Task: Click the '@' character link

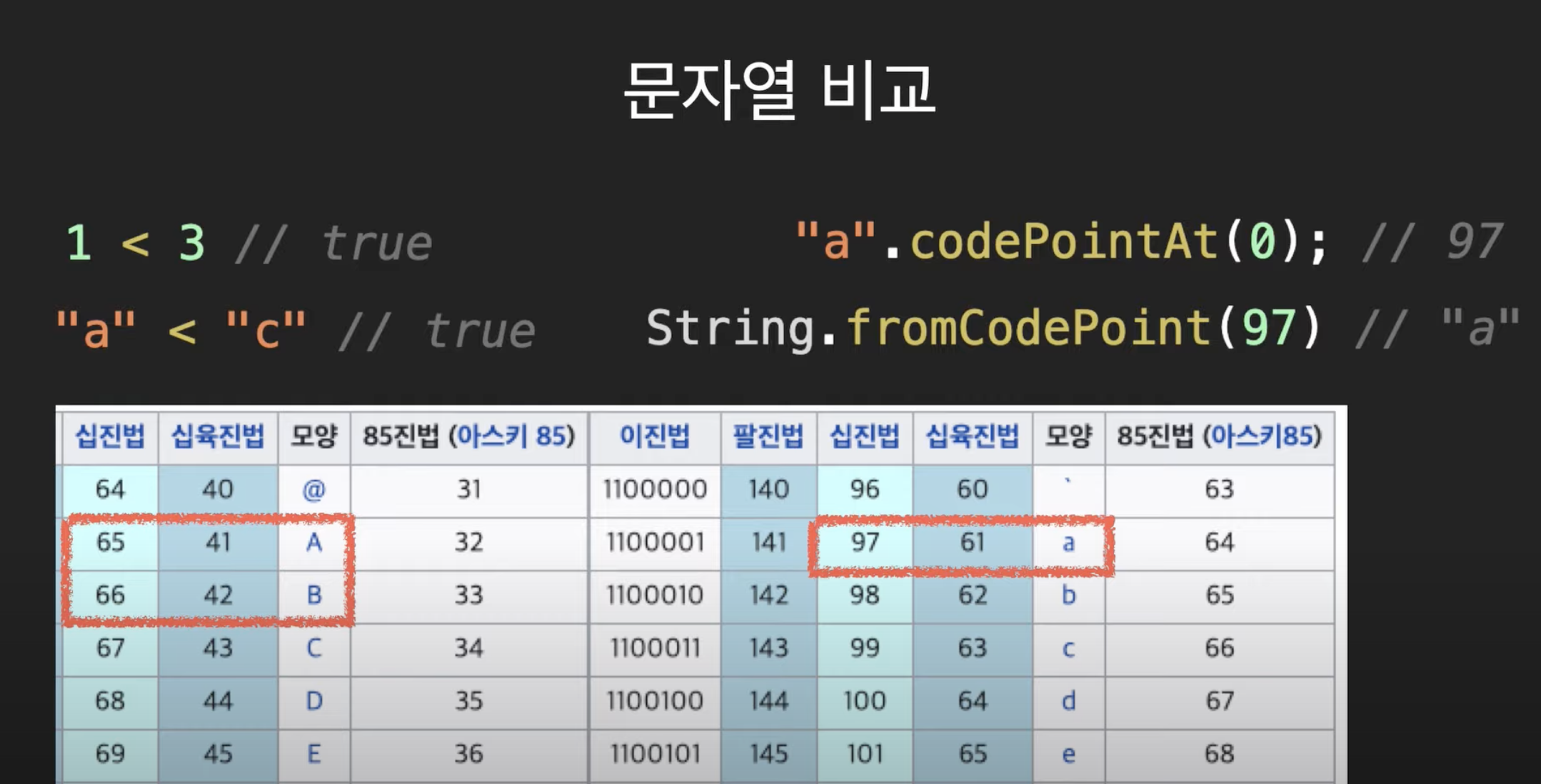Action: [x=313, y=489]
